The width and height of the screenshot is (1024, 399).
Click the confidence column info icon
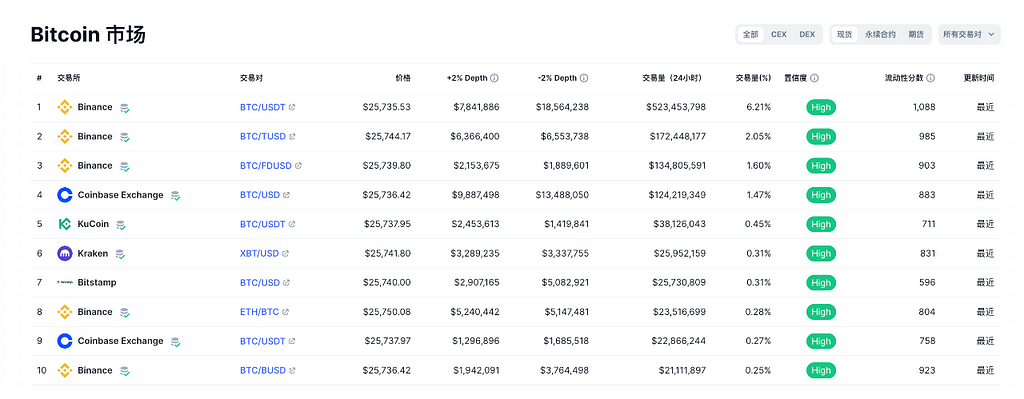pyautogui.click(x=814, y=78)
